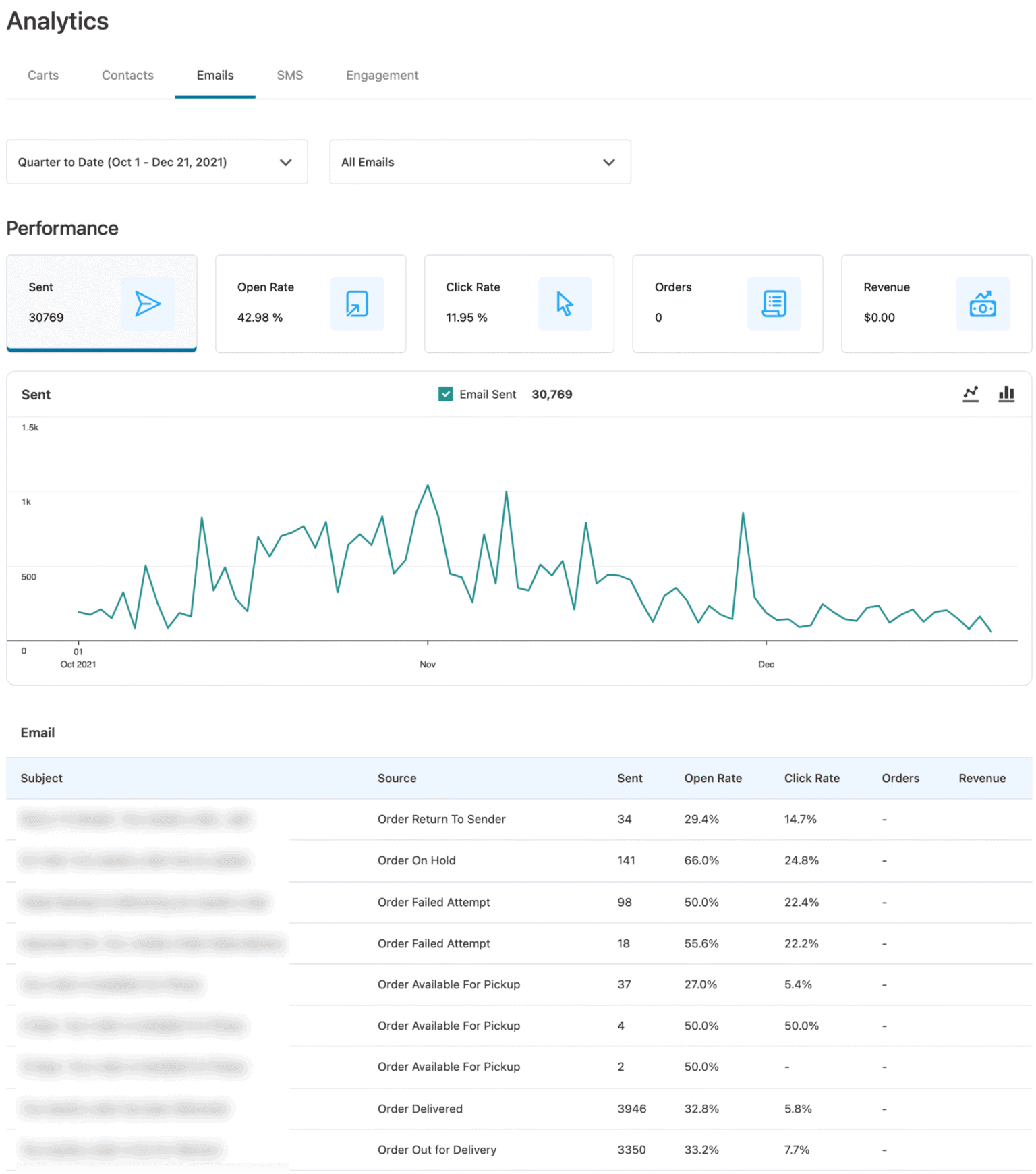Viewport: 1036px width, 1174px height.
Task: Click Order Failed Attempt with 18 sent
Action: 434,943
